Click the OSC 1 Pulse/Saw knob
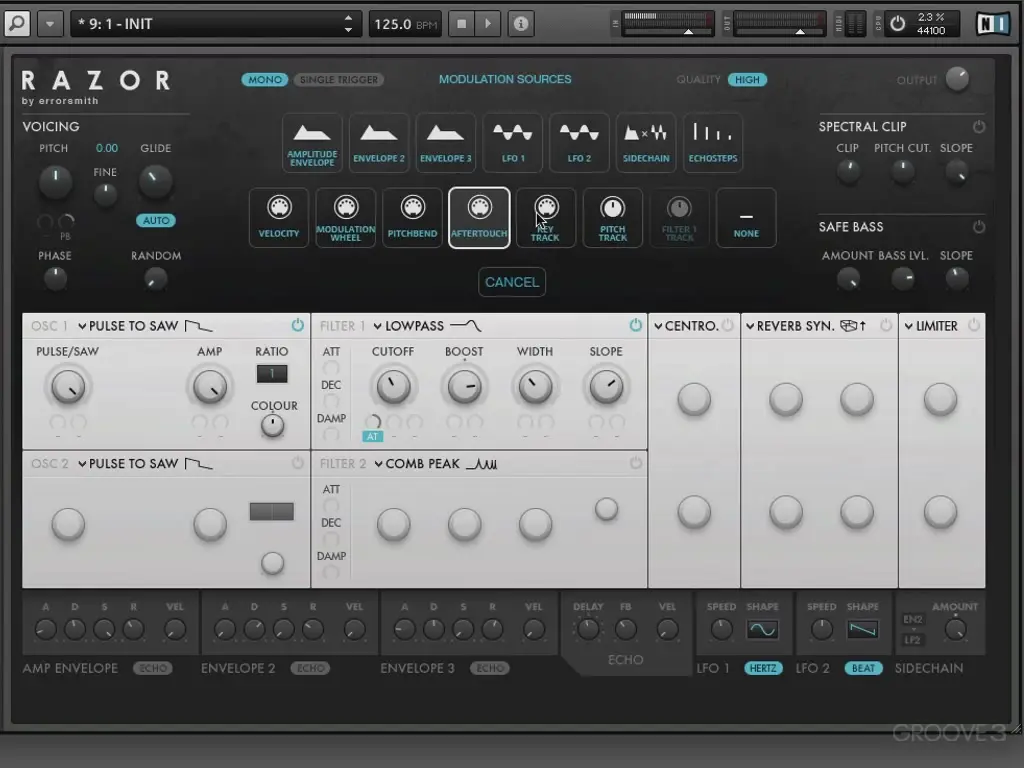1024x768 pixels. 68,387
